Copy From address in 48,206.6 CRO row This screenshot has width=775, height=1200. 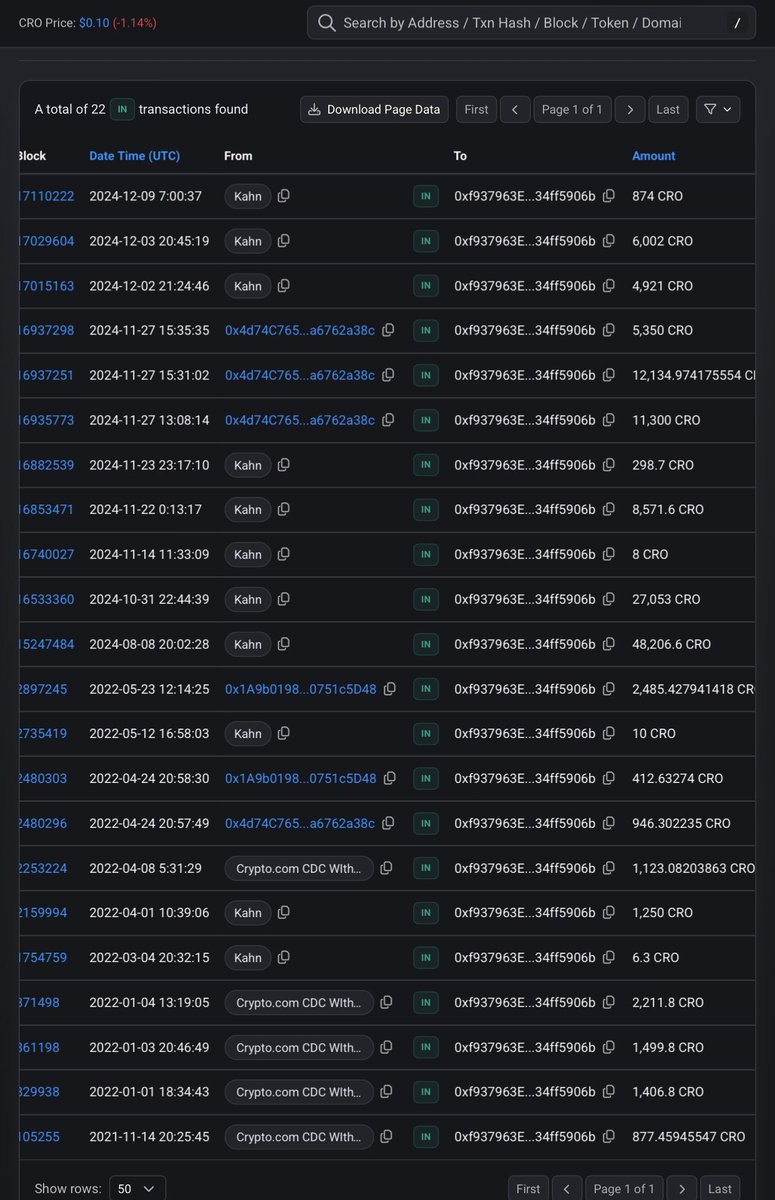284,644
